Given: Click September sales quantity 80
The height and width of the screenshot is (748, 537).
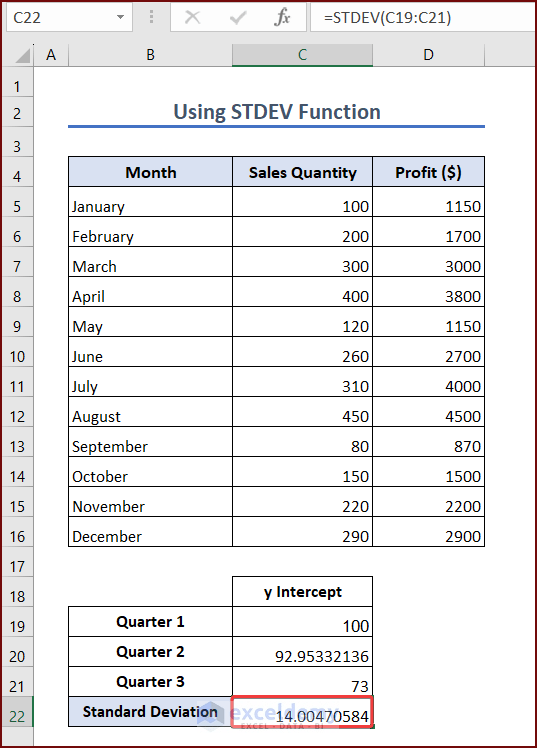Looking at the screenshot, I should coord(302,442).
